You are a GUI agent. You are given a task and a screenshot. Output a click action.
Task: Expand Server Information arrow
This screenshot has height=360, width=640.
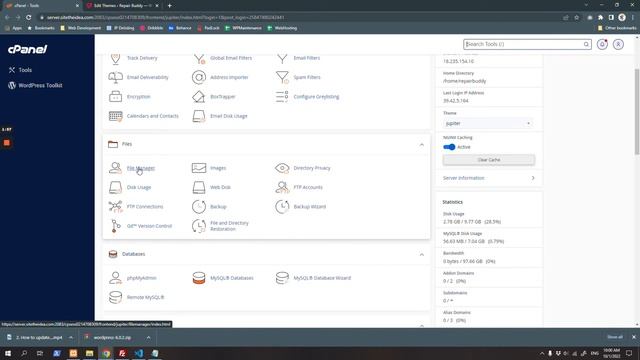point(533,178)
